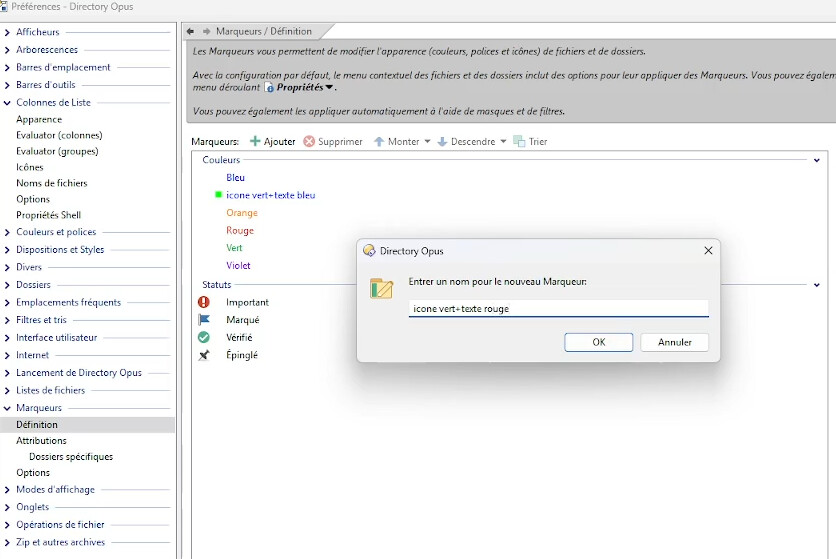
Task: Confirm the new label name with OK
Action: [x=599, y=342]
